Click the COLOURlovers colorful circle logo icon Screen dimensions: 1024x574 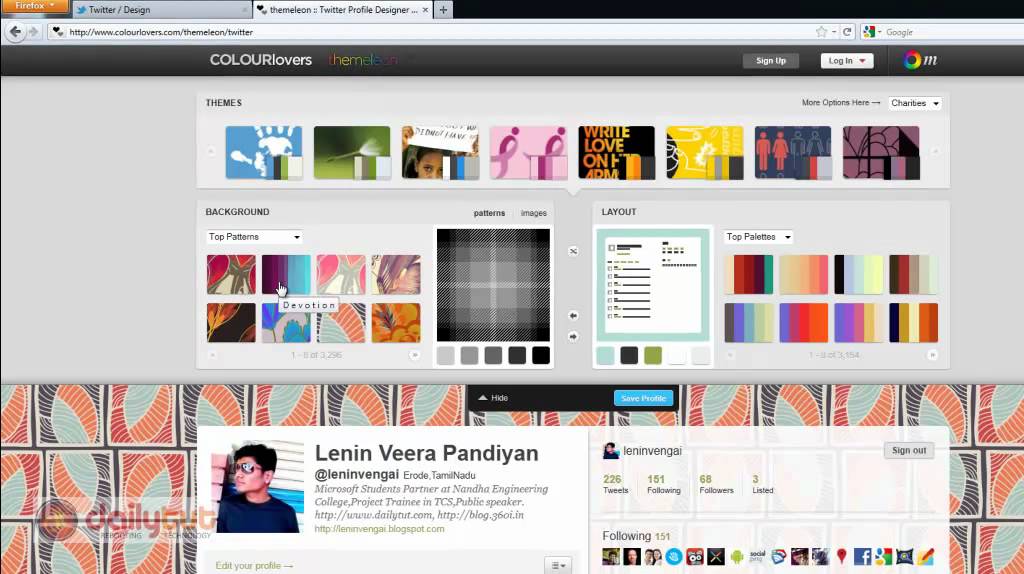(912, 60)
